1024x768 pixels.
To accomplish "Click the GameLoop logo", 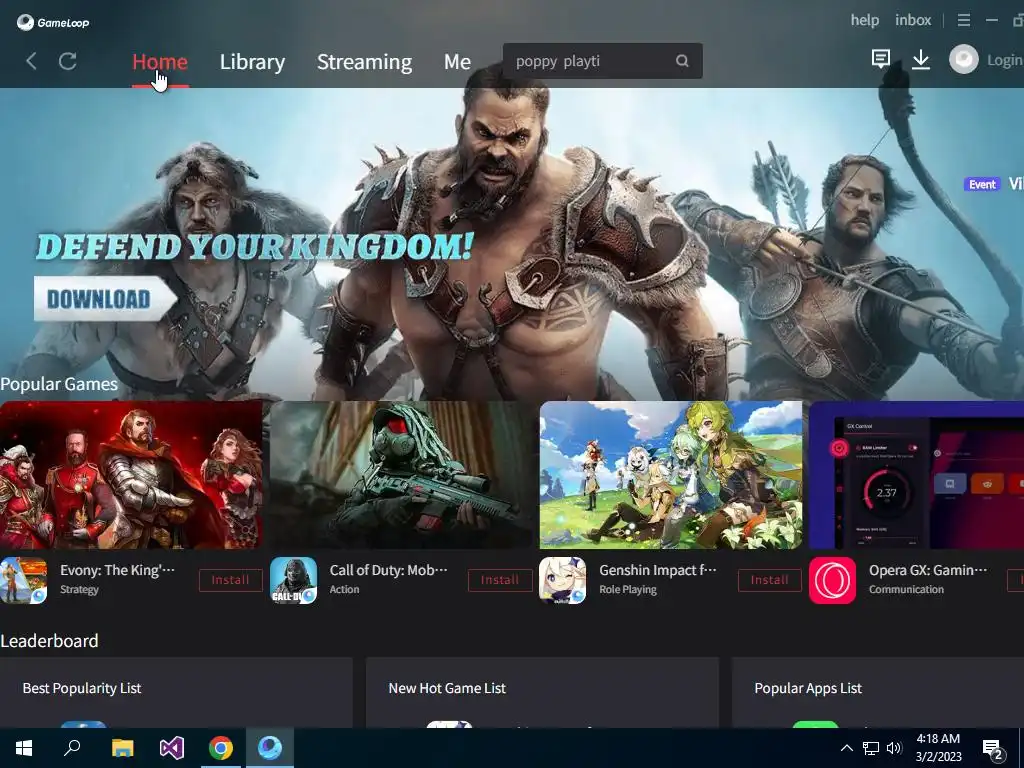I will click(53, 22).
